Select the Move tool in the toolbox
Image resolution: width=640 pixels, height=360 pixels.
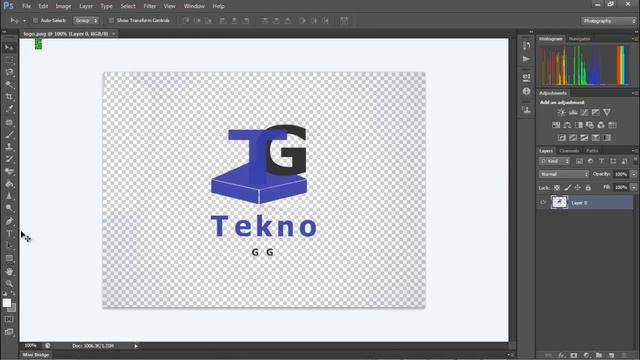coord(9,48)
